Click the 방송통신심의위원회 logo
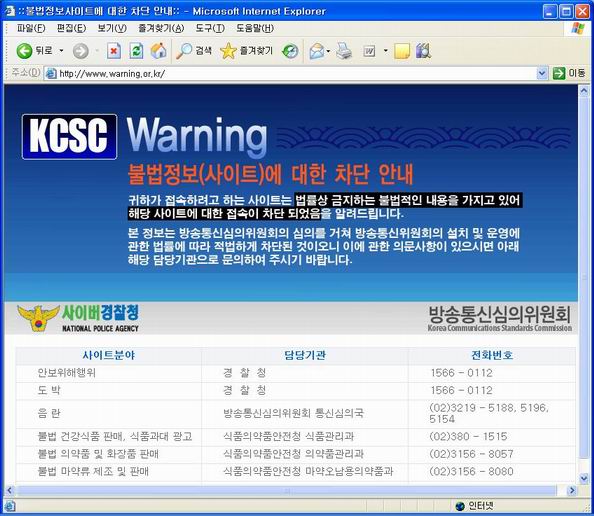 pyautogui.click(x=500, y=318)
